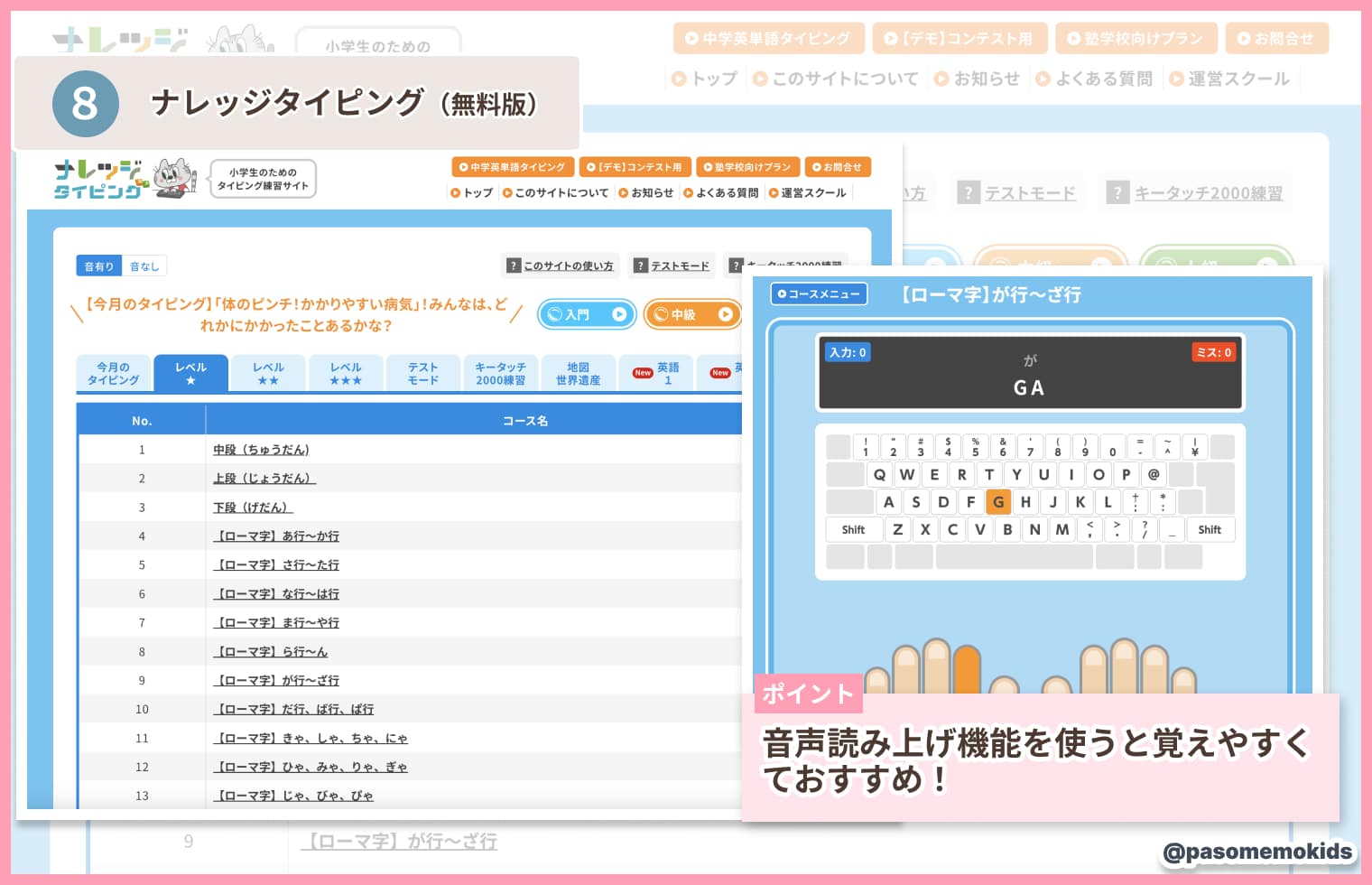Screen dimensions: 1372x885
Task: Click ¥ key on virtual keyboard
Action: tap(1195, 447)
